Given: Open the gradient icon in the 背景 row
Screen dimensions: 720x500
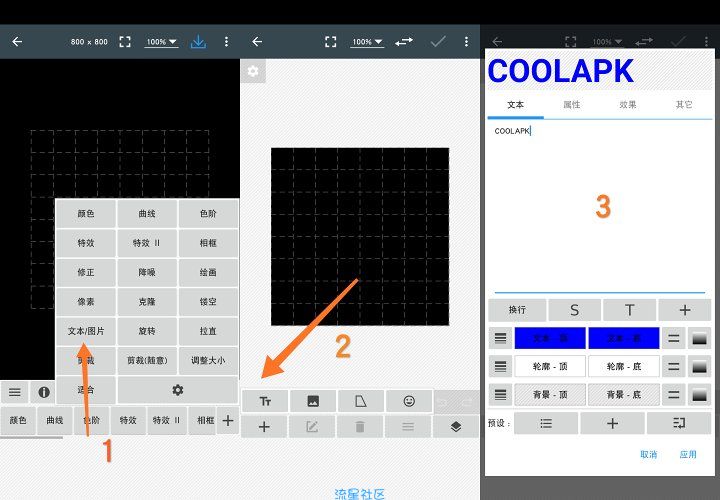Looking at the screenshot, I should click(x=699, y=394).
